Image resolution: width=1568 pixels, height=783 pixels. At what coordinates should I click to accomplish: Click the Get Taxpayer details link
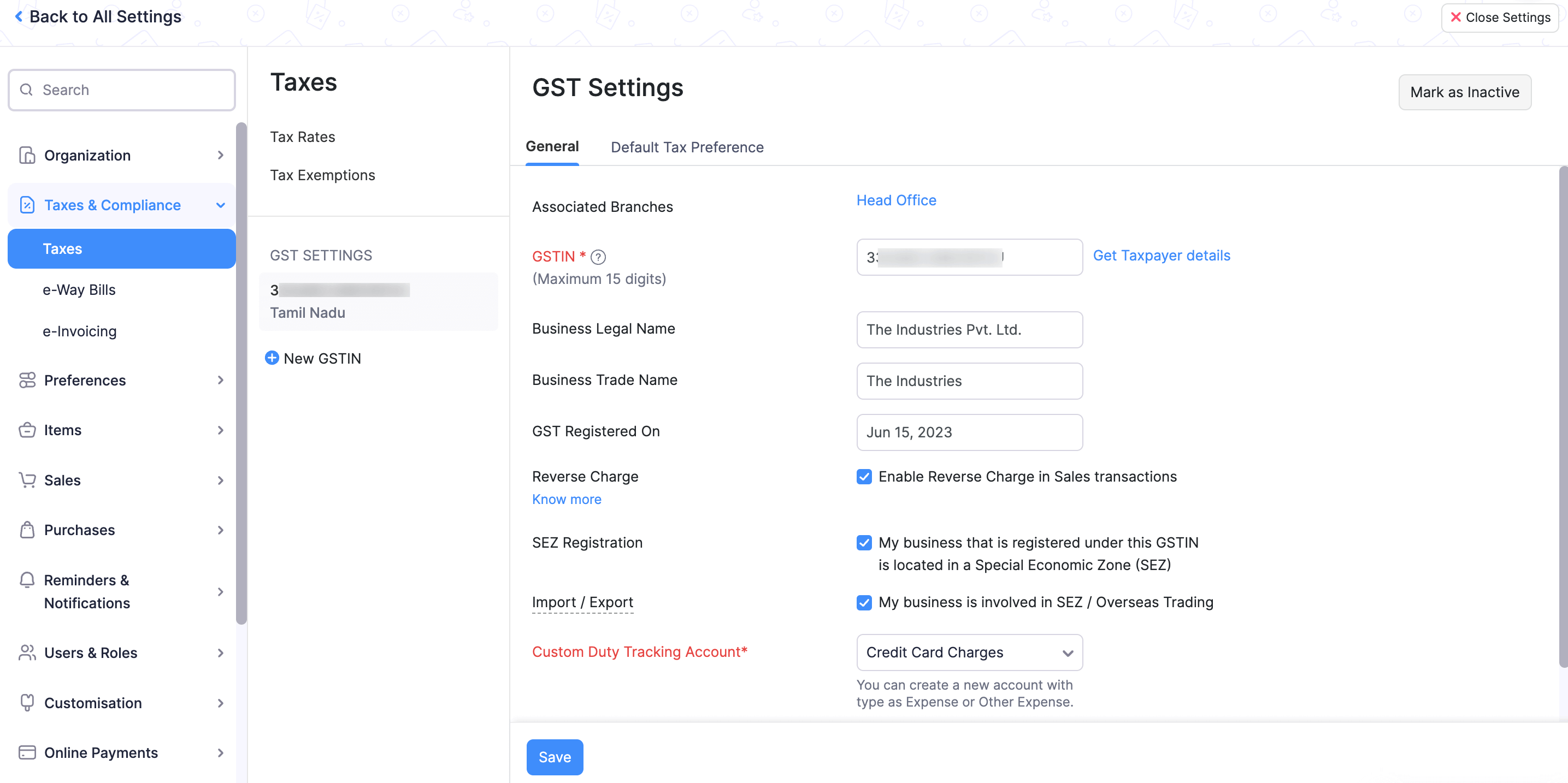click(x=1162, y=256)
